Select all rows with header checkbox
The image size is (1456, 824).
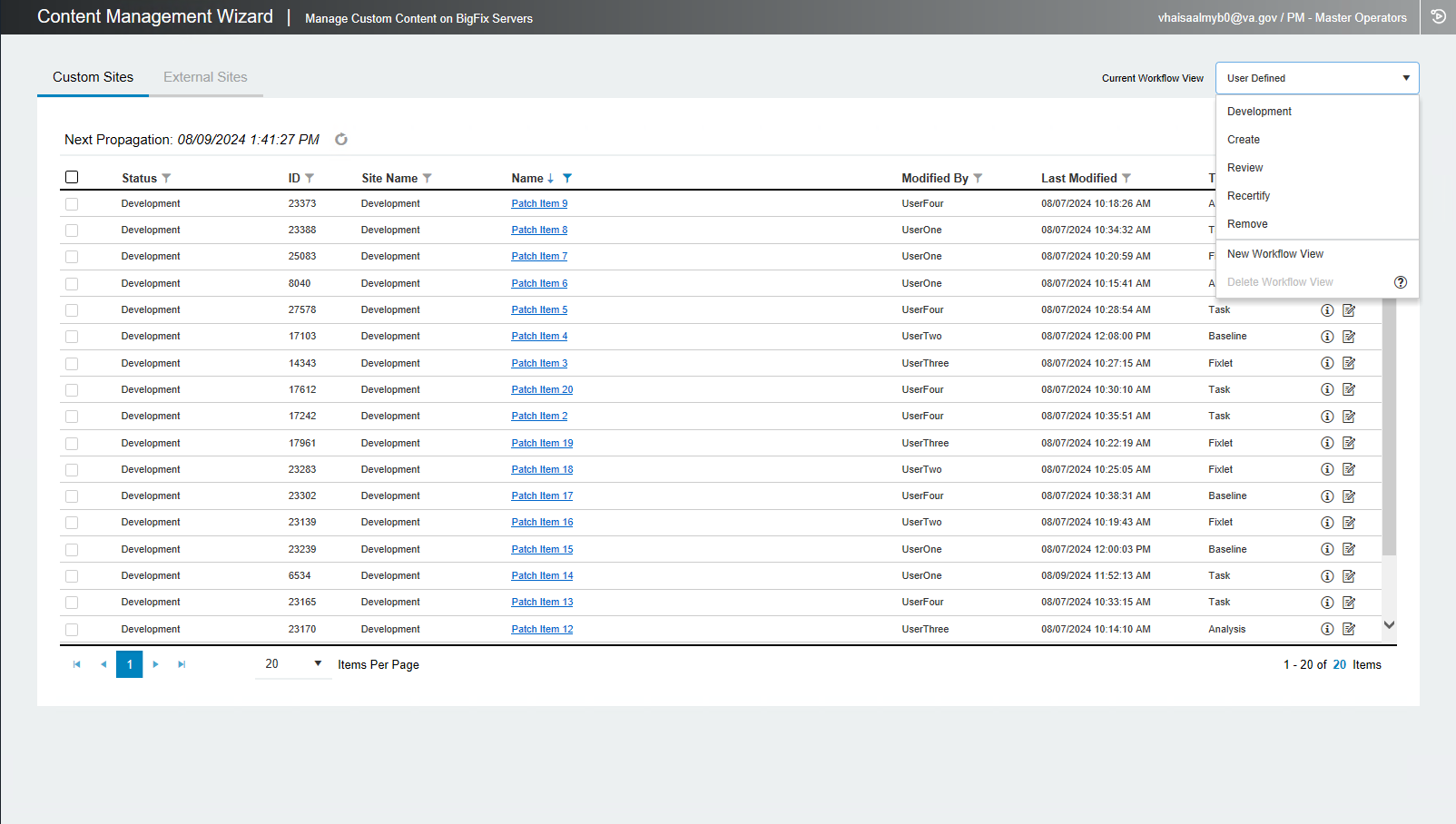click(72, 177)
